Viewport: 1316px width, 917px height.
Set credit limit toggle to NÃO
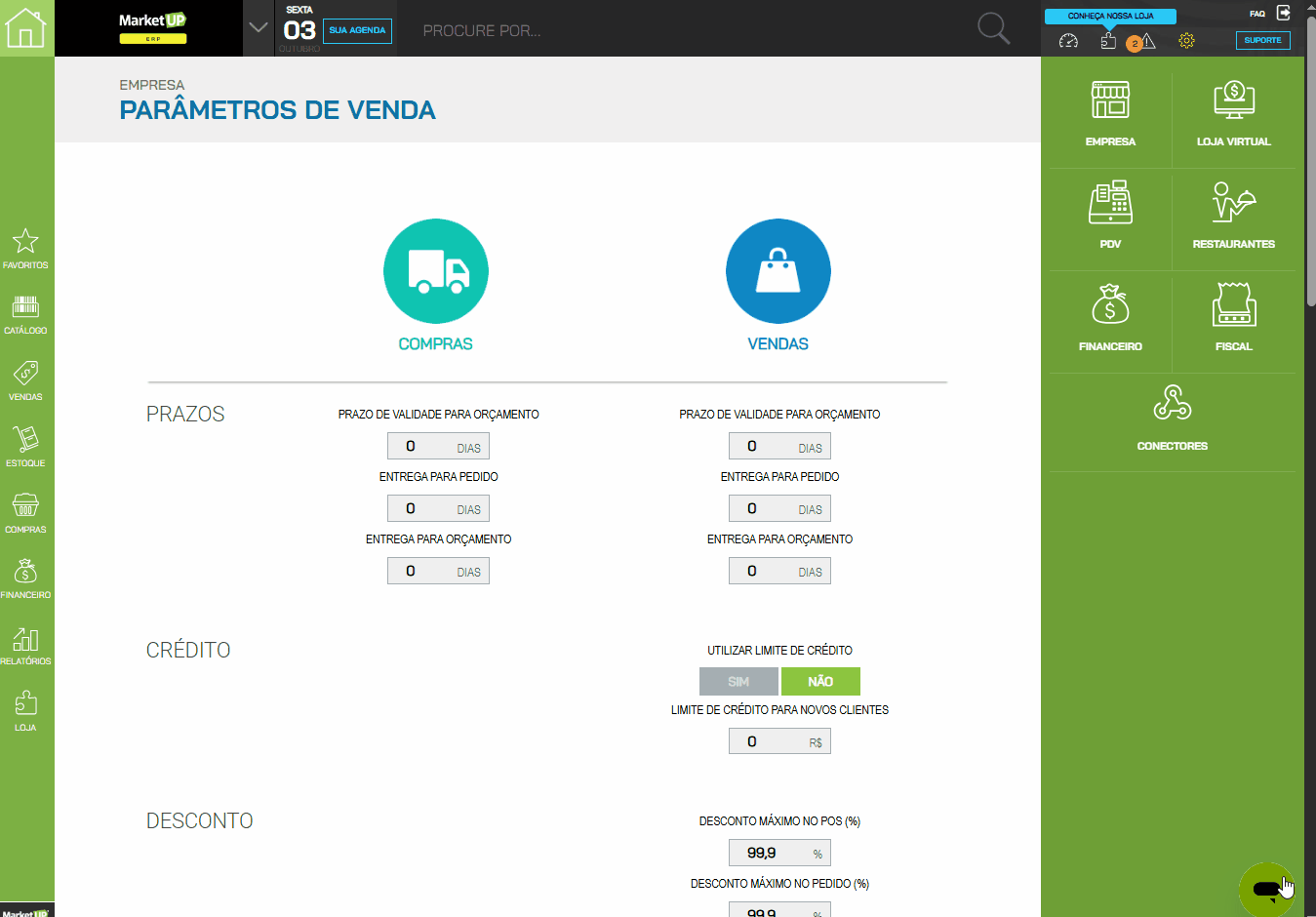coord(820,681)
